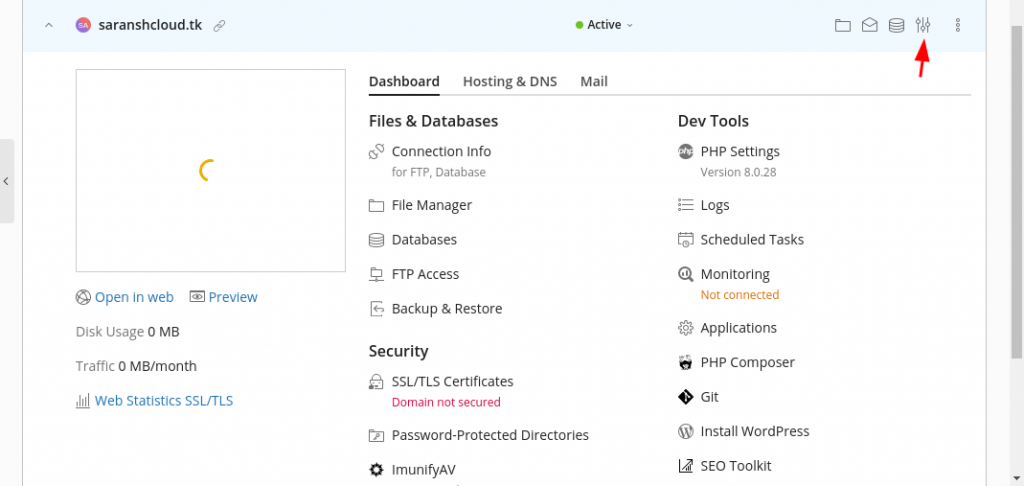The height and width of the screenshot is (486, 1024).
Task: Click the mail envelope icon in header
Action: pyautogui.click(x=869, y=25)
